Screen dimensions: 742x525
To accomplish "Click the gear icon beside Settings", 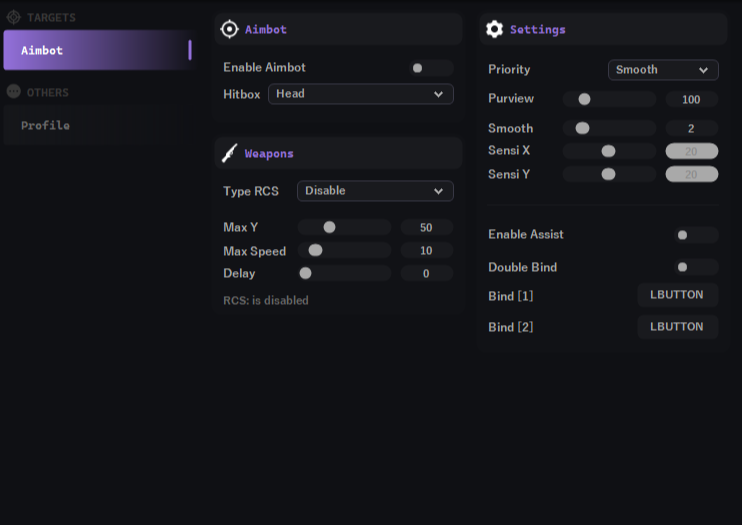I will 494,29.
